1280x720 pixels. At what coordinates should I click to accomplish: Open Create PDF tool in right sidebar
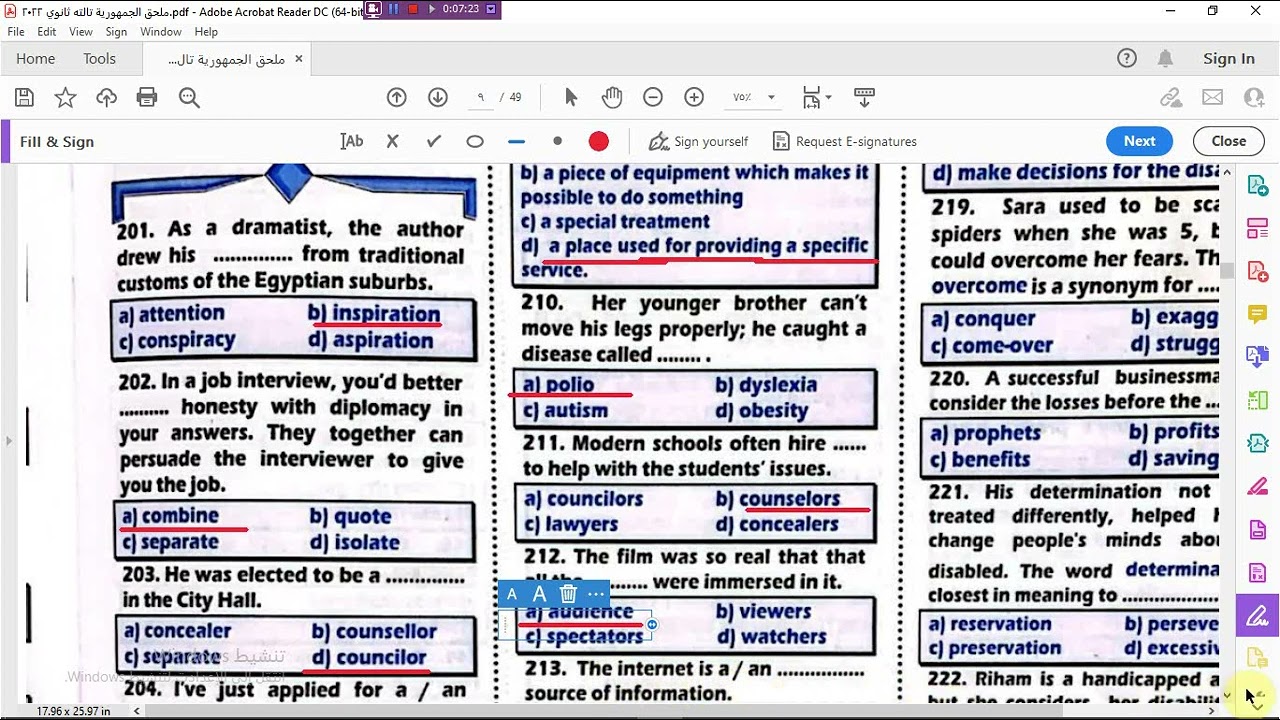coord(1257,271)
